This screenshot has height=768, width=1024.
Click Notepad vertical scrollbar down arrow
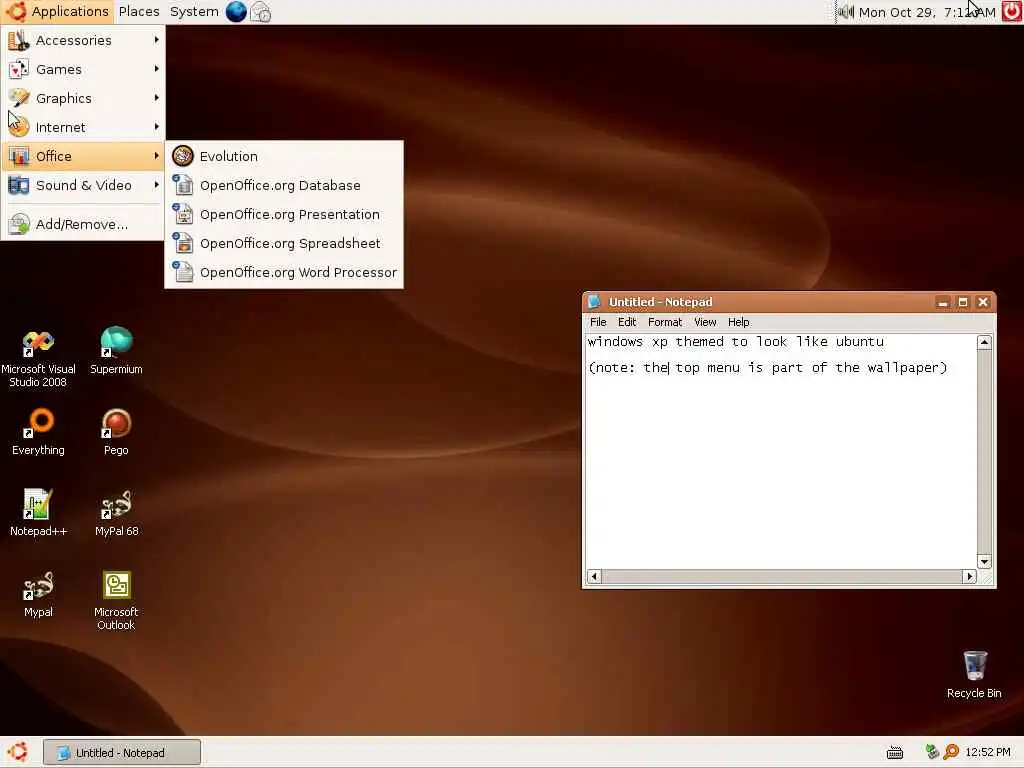[x=984, y=562]
